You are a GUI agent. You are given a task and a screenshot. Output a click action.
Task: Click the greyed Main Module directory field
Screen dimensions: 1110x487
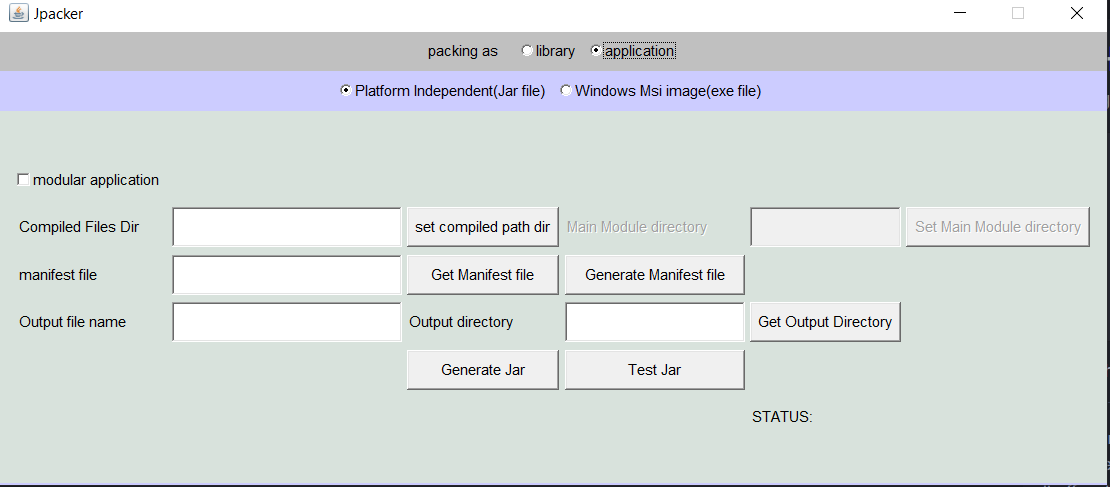pyautogui.click(x=825, y=227)
